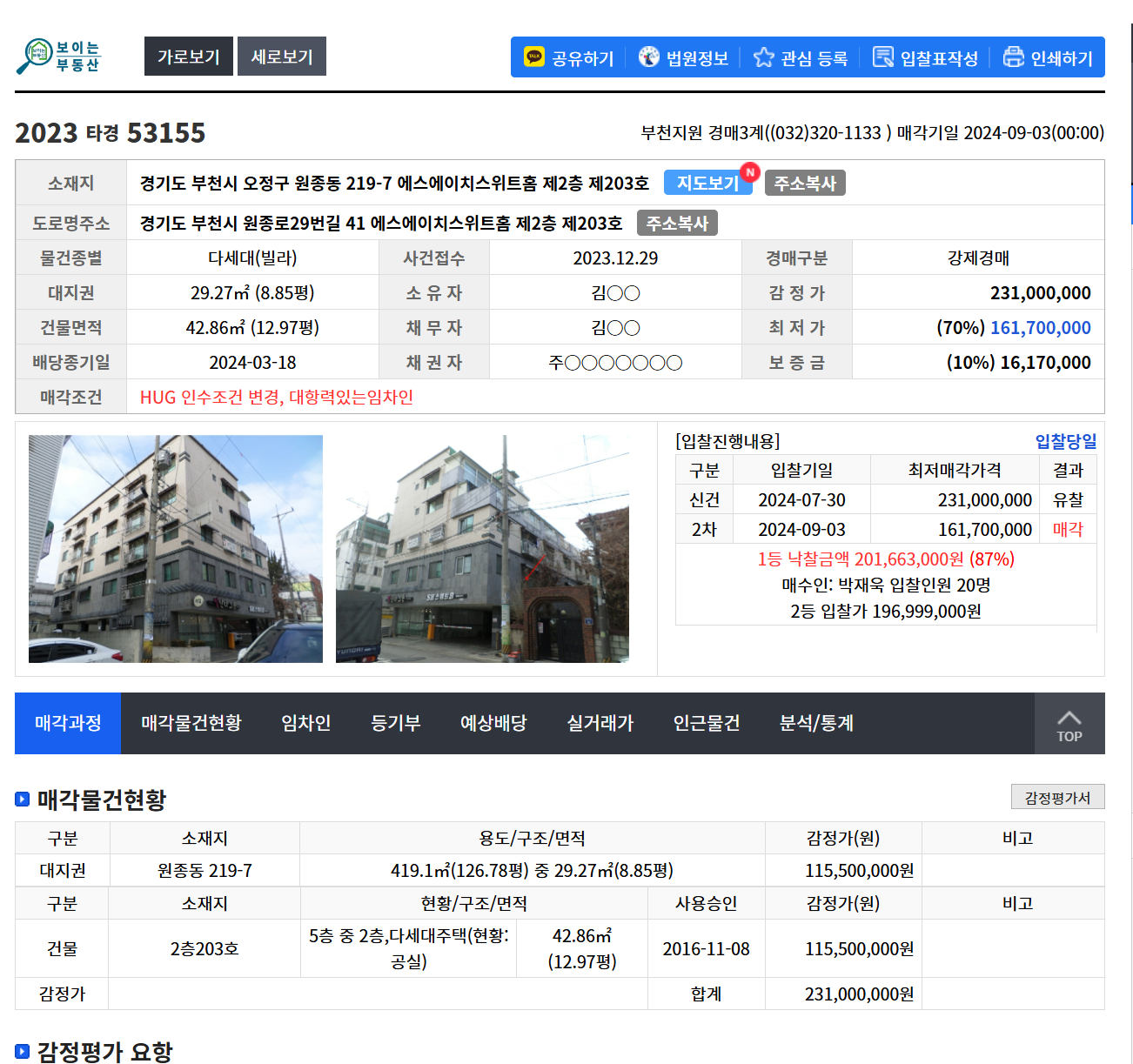Click the printer icon
This screenshot has height=1064, width=1133.
point(1014,57)
